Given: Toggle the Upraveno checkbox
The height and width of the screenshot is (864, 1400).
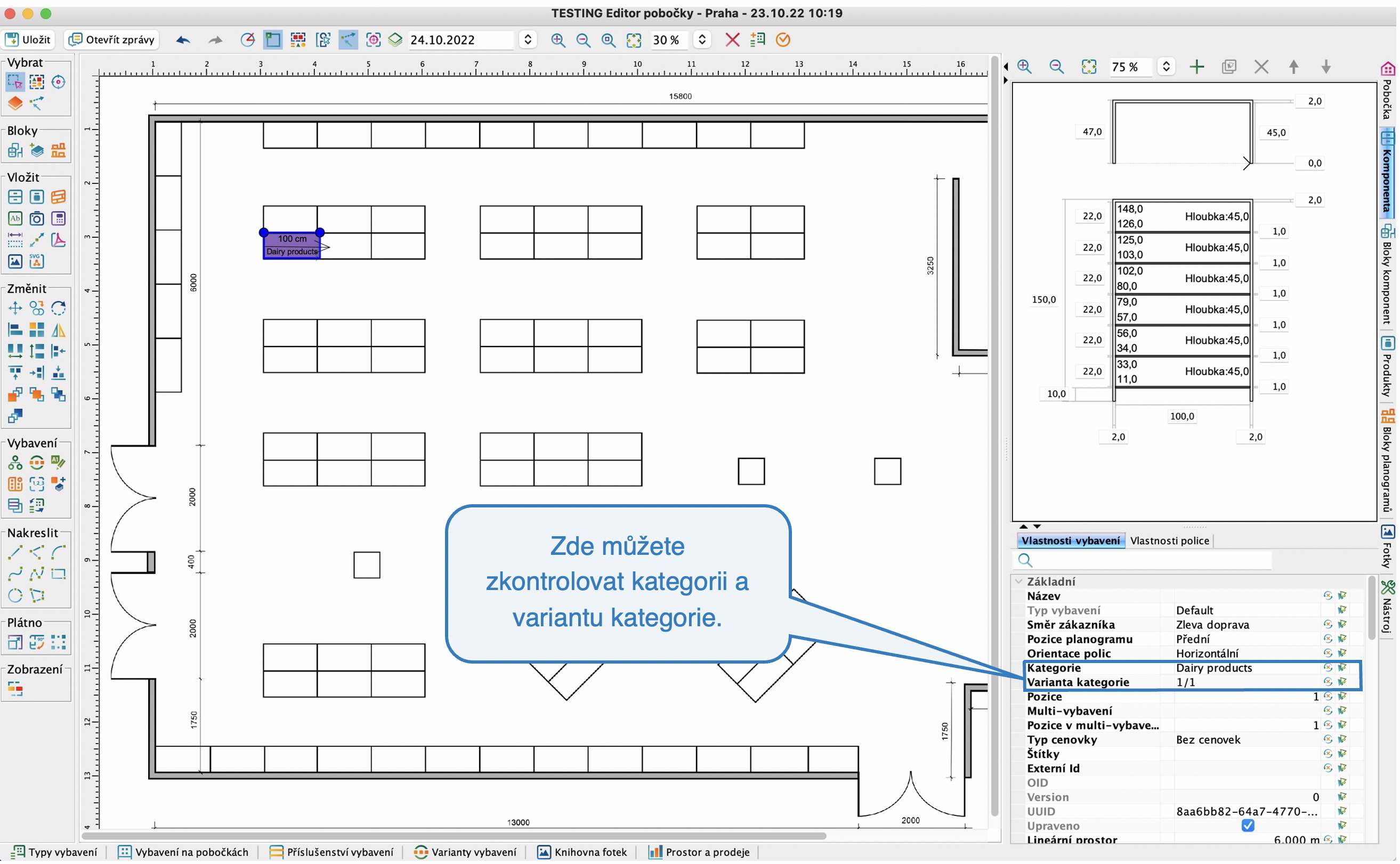Looking at the screenshot, I should coord(1248,826).
